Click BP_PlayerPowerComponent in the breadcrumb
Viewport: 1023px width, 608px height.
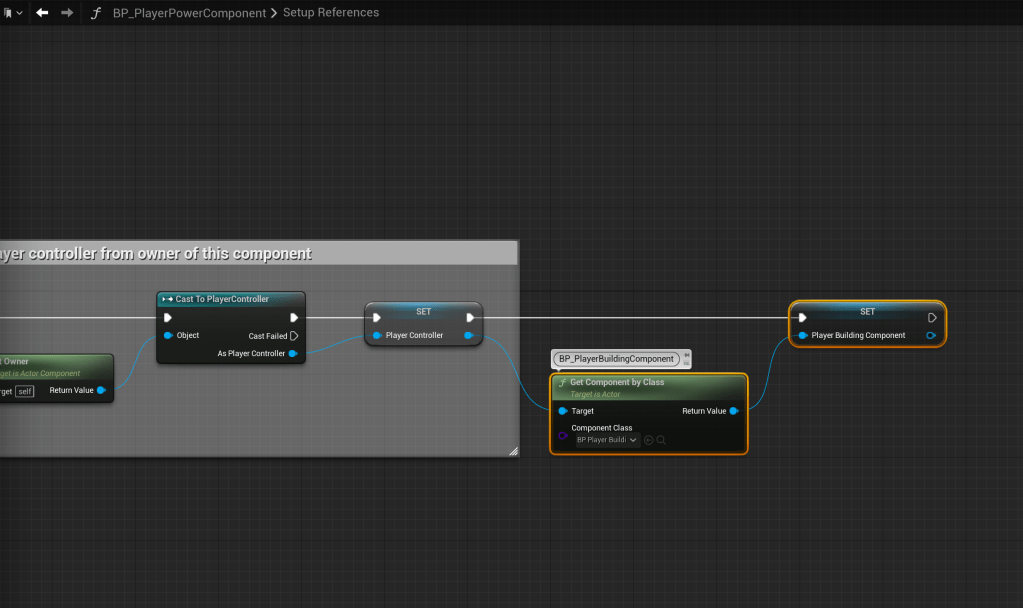pos(189,13)
